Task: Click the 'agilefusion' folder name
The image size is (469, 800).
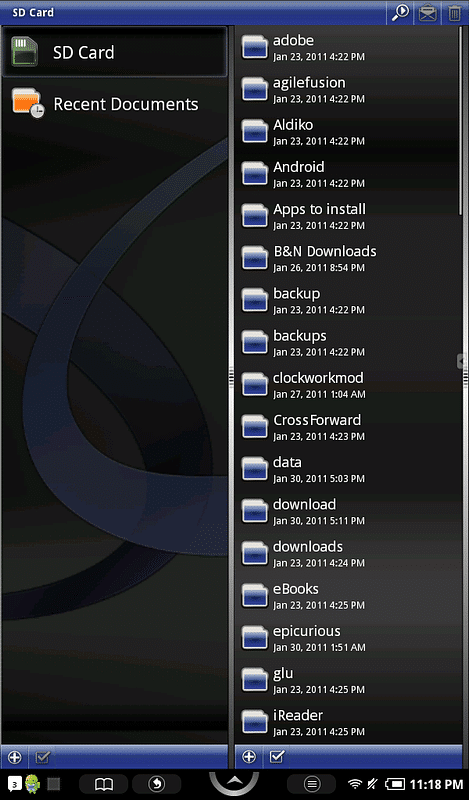Action: click(x=309, y=83)
